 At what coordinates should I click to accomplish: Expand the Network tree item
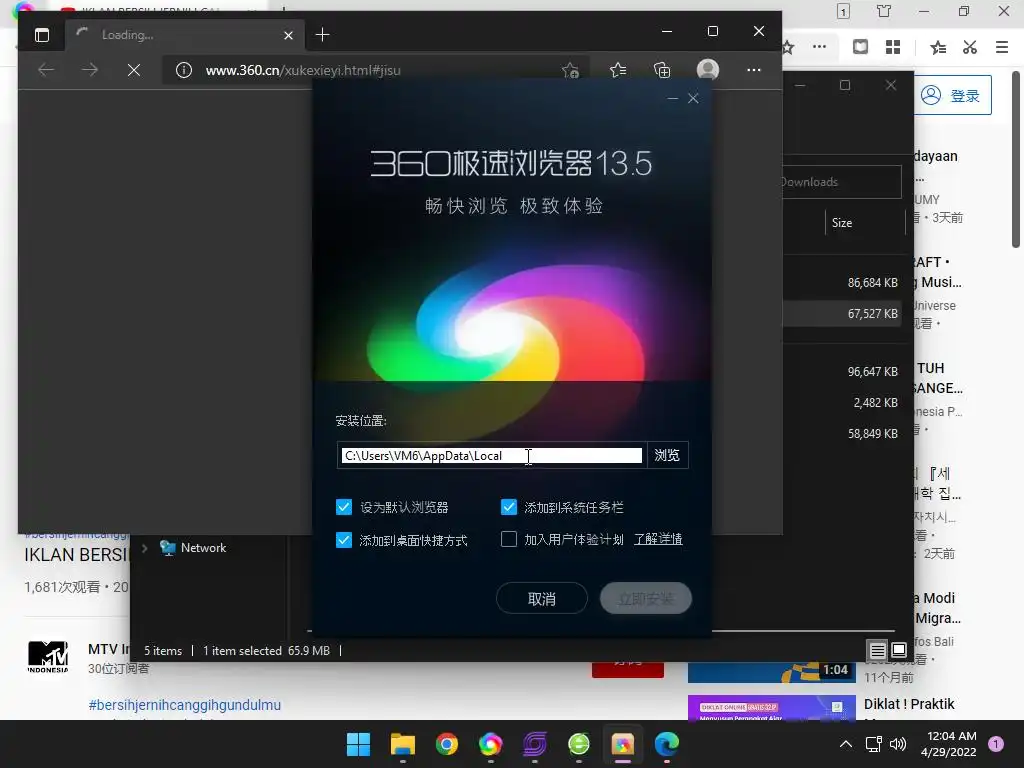(144, 548)
